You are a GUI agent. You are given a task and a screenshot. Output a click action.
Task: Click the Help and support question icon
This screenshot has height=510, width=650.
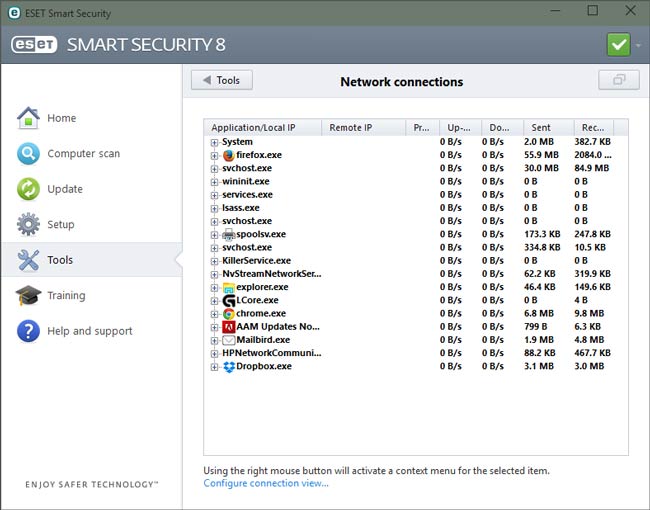tap(28, 331)
